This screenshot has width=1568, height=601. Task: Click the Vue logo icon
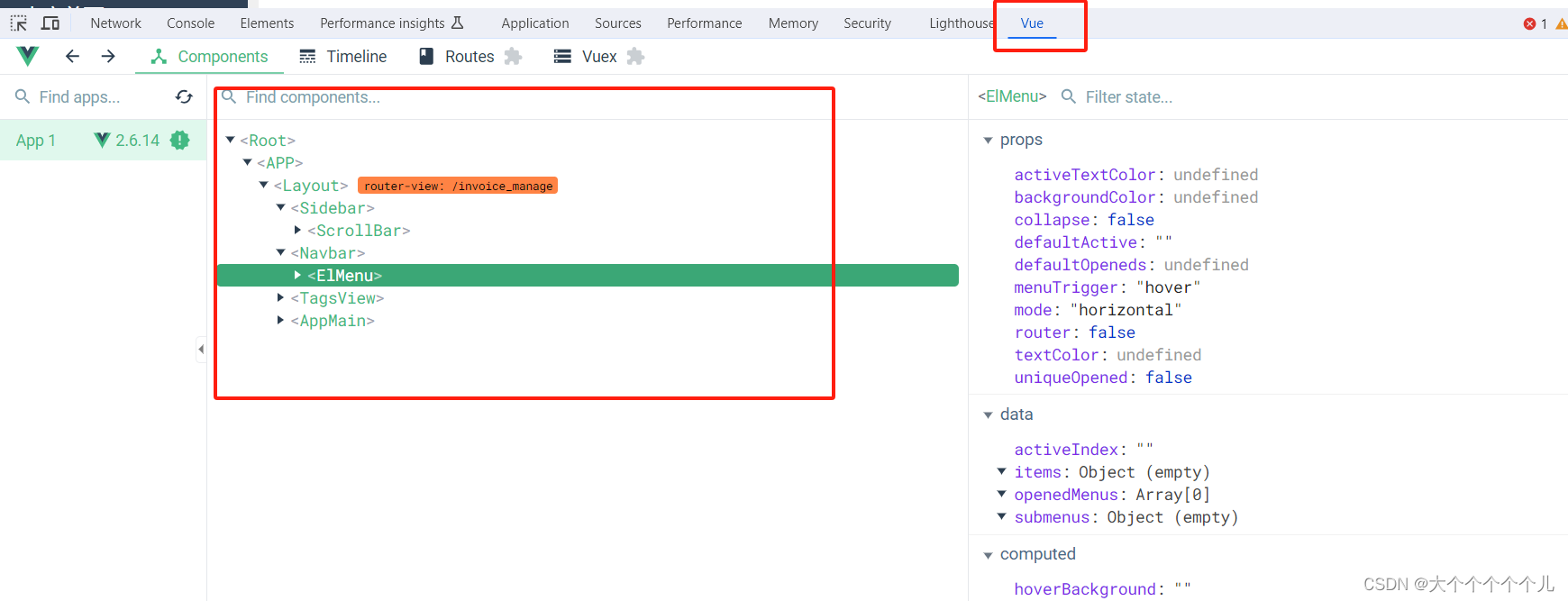point(28,57)
